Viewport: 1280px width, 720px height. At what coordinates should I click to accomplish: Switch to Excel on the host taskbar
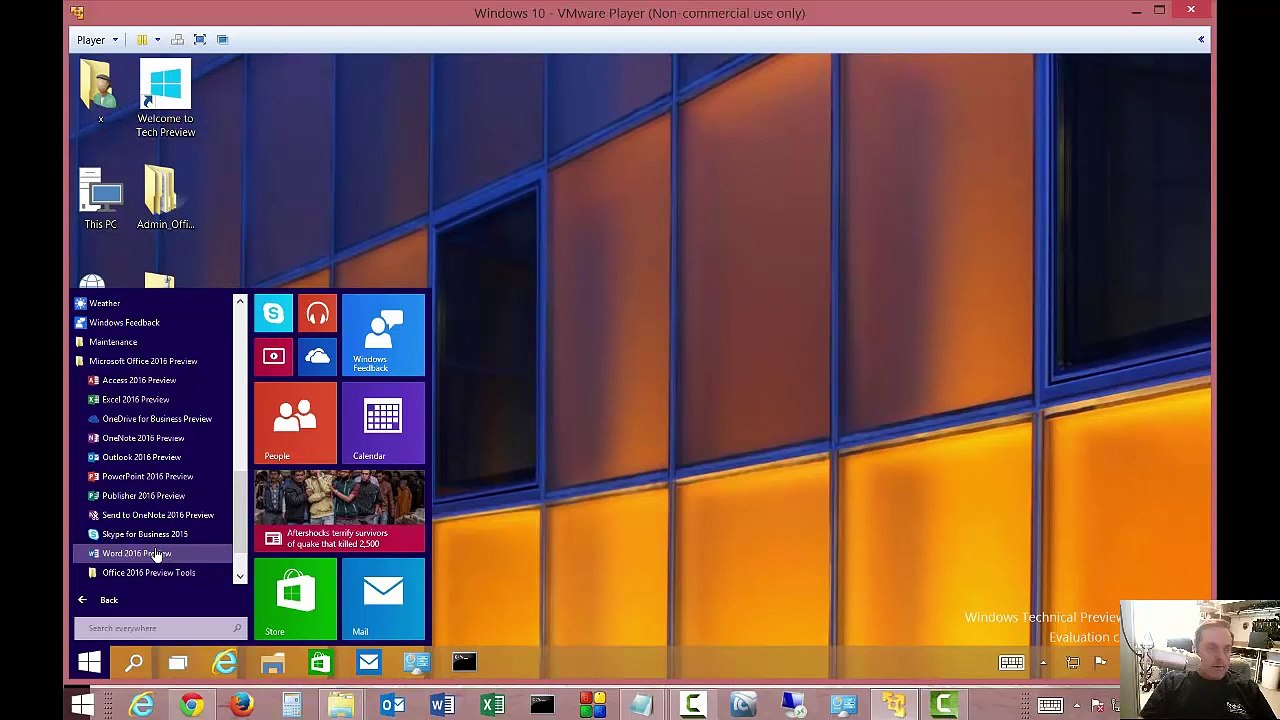click(x=492, y=705)
